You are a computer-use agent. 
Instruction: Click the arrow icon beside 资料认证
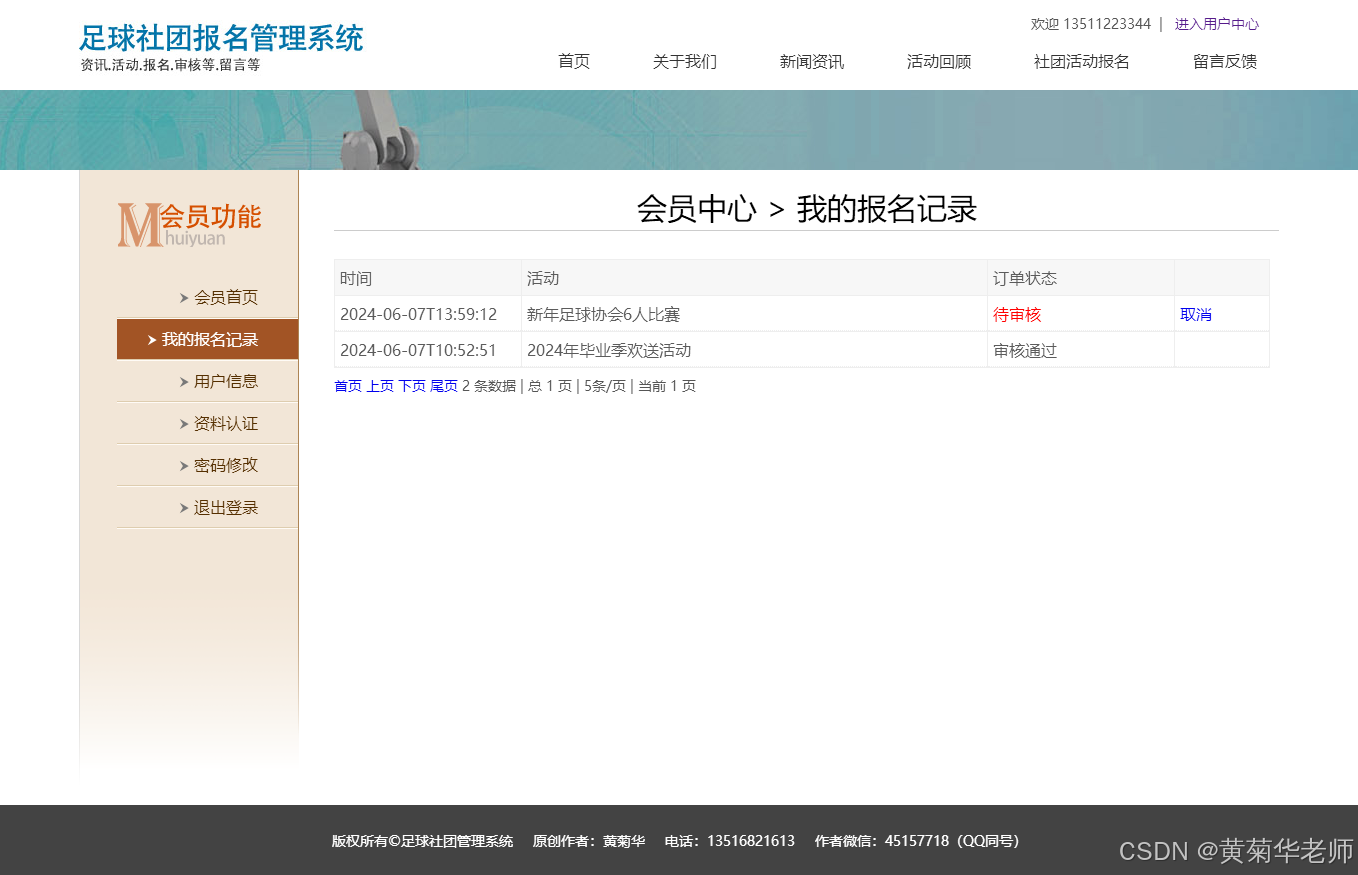click(x=184, y=424)
